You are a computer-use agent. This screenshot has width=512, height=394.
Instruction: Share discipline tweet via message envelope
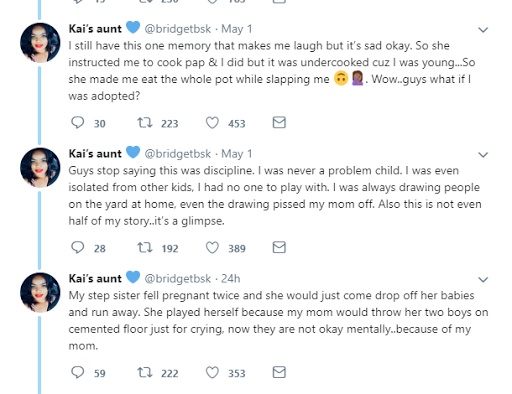279,248
